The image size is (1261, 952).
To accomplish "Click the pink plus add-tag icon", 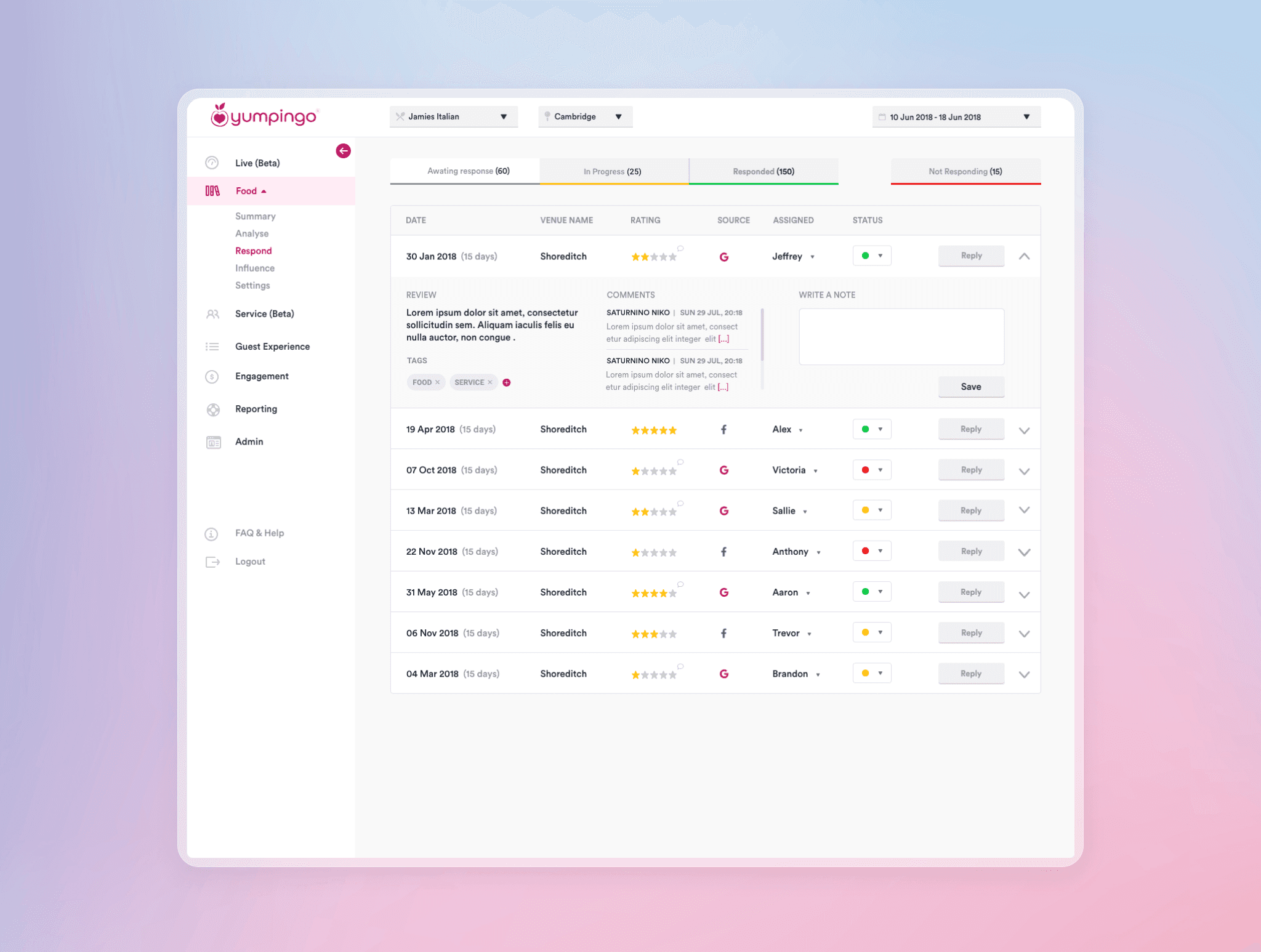I will click(x=507, y=382).
